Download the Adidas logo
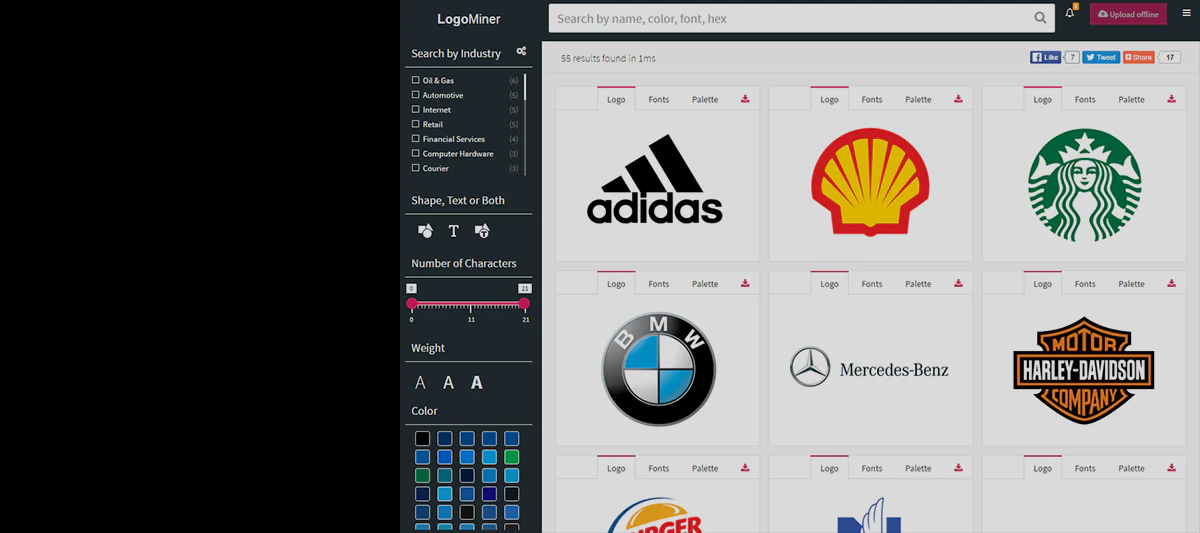The width and height of the screenshot is (1200, 533). click(745, 99)
